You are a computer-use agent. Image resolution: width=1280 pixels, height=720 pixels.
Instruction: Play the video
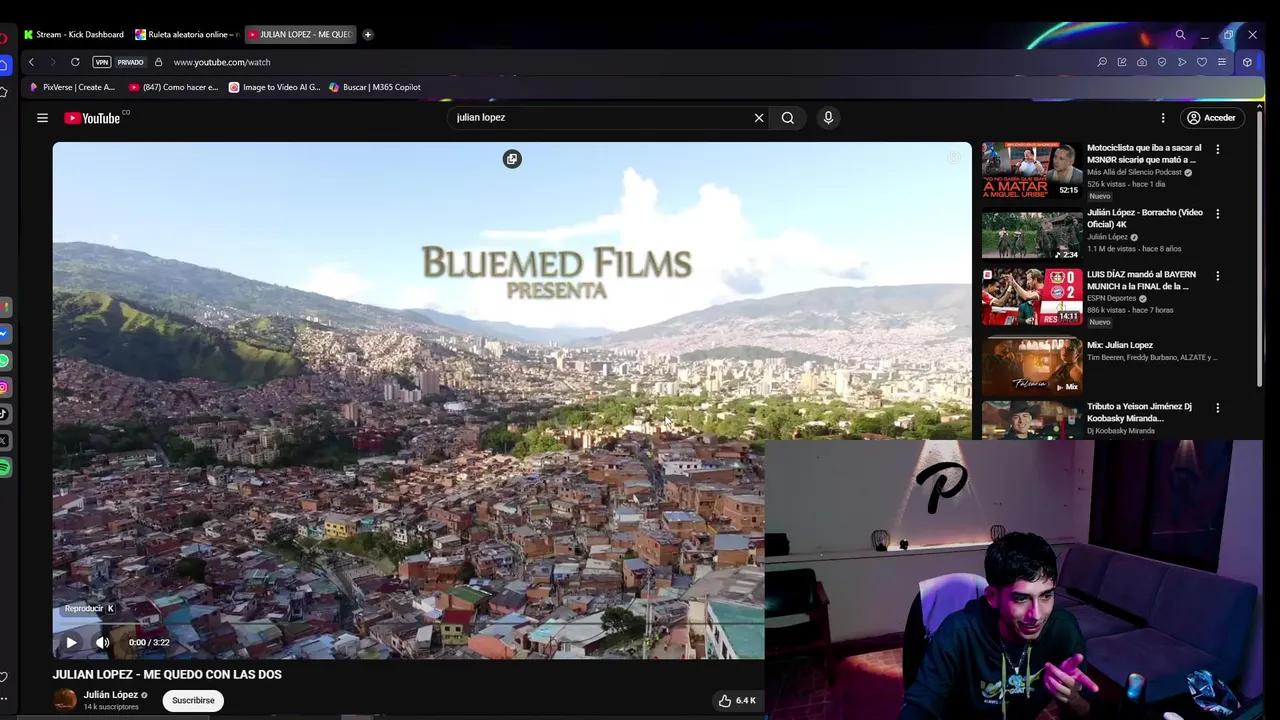coord(71,642)
